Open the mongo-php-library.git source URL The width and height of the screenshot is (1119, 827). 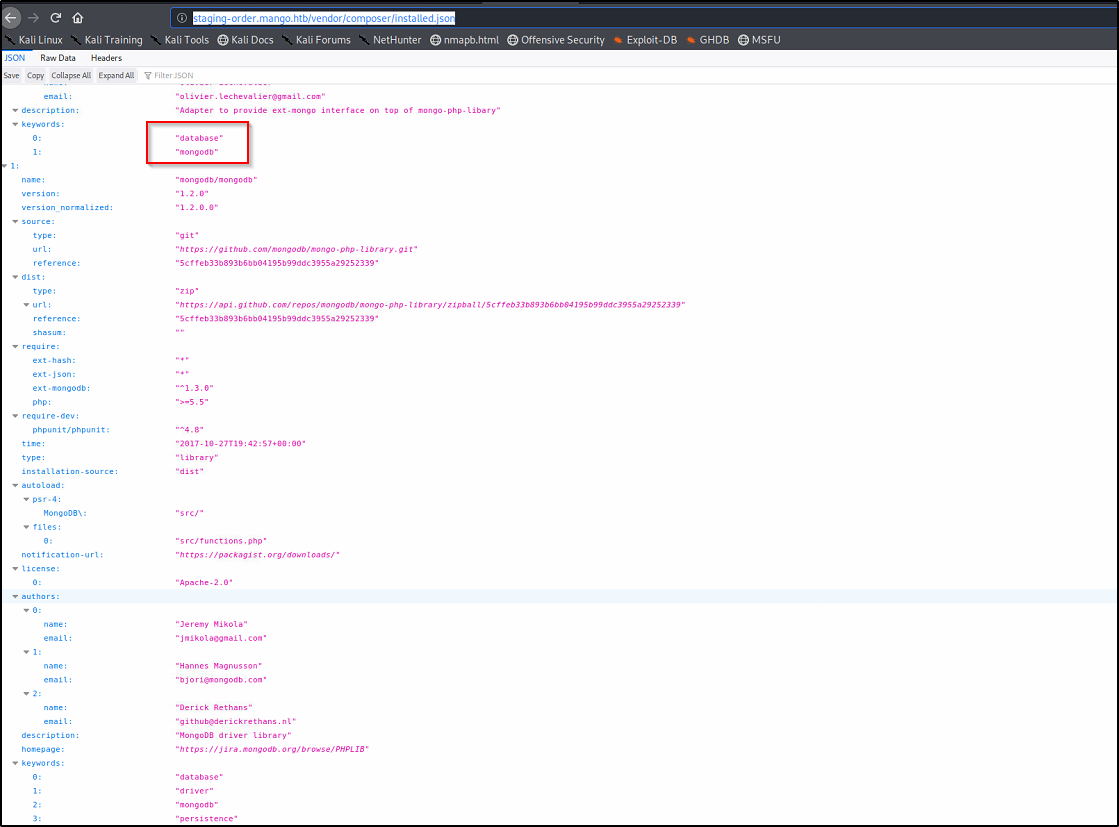coord(297,250)
